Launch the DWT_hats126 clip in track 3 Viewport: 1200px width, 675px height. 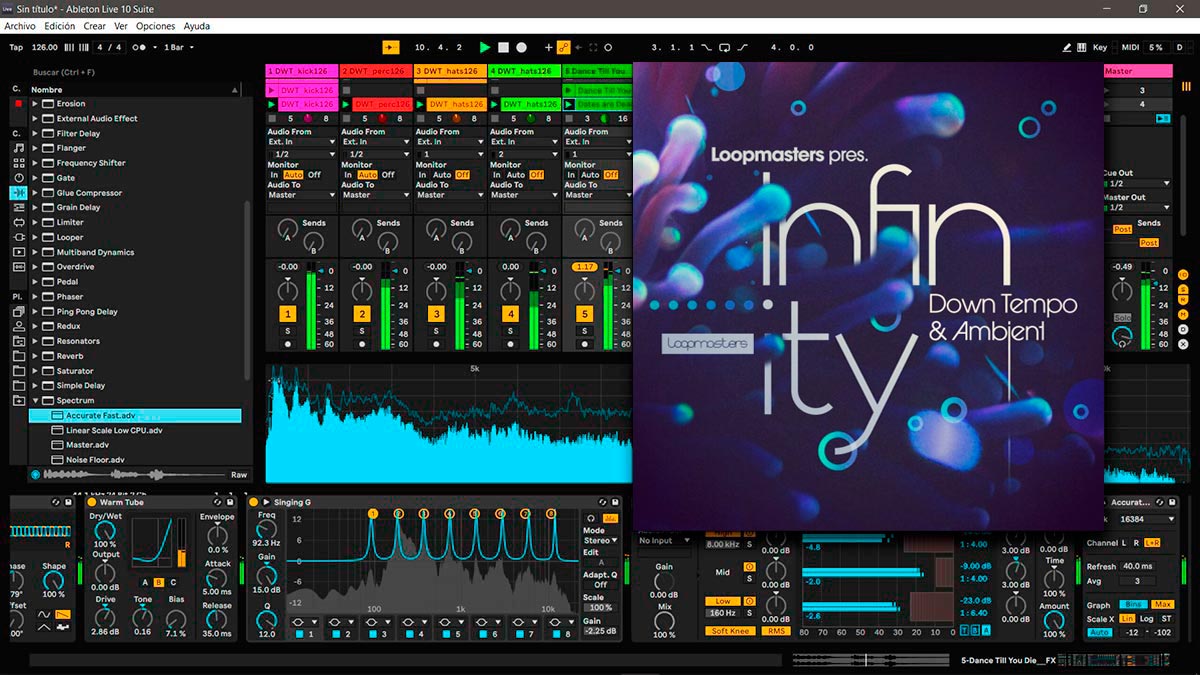421,104
